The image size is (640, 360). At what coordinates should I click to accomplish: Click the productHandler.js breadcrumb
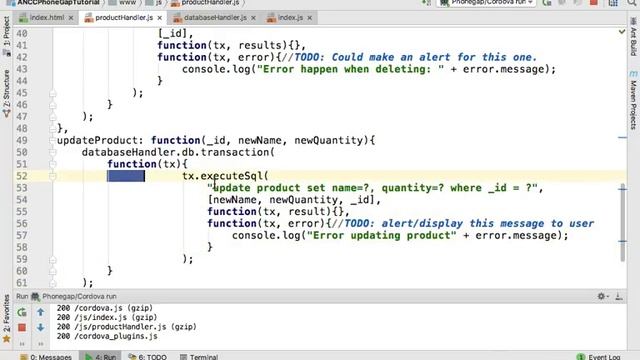[205, 2]
